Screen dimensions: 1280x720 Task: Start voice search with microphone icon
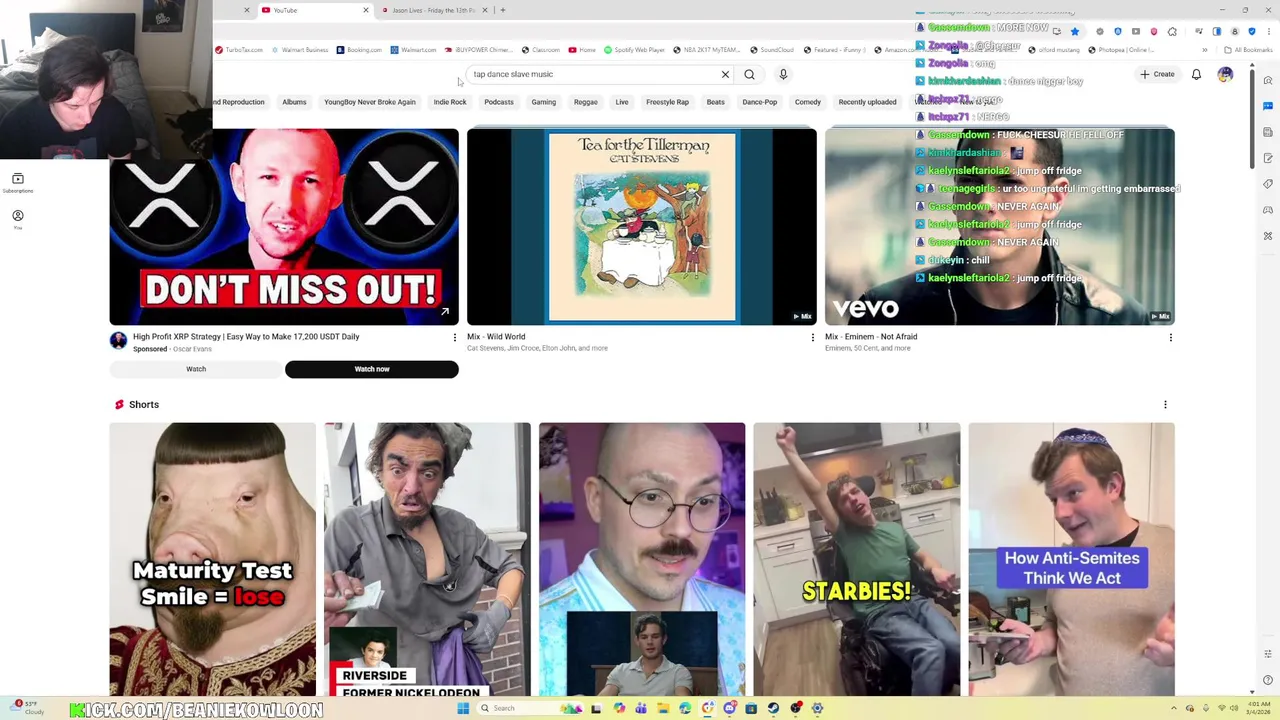(x=783, y=74)
